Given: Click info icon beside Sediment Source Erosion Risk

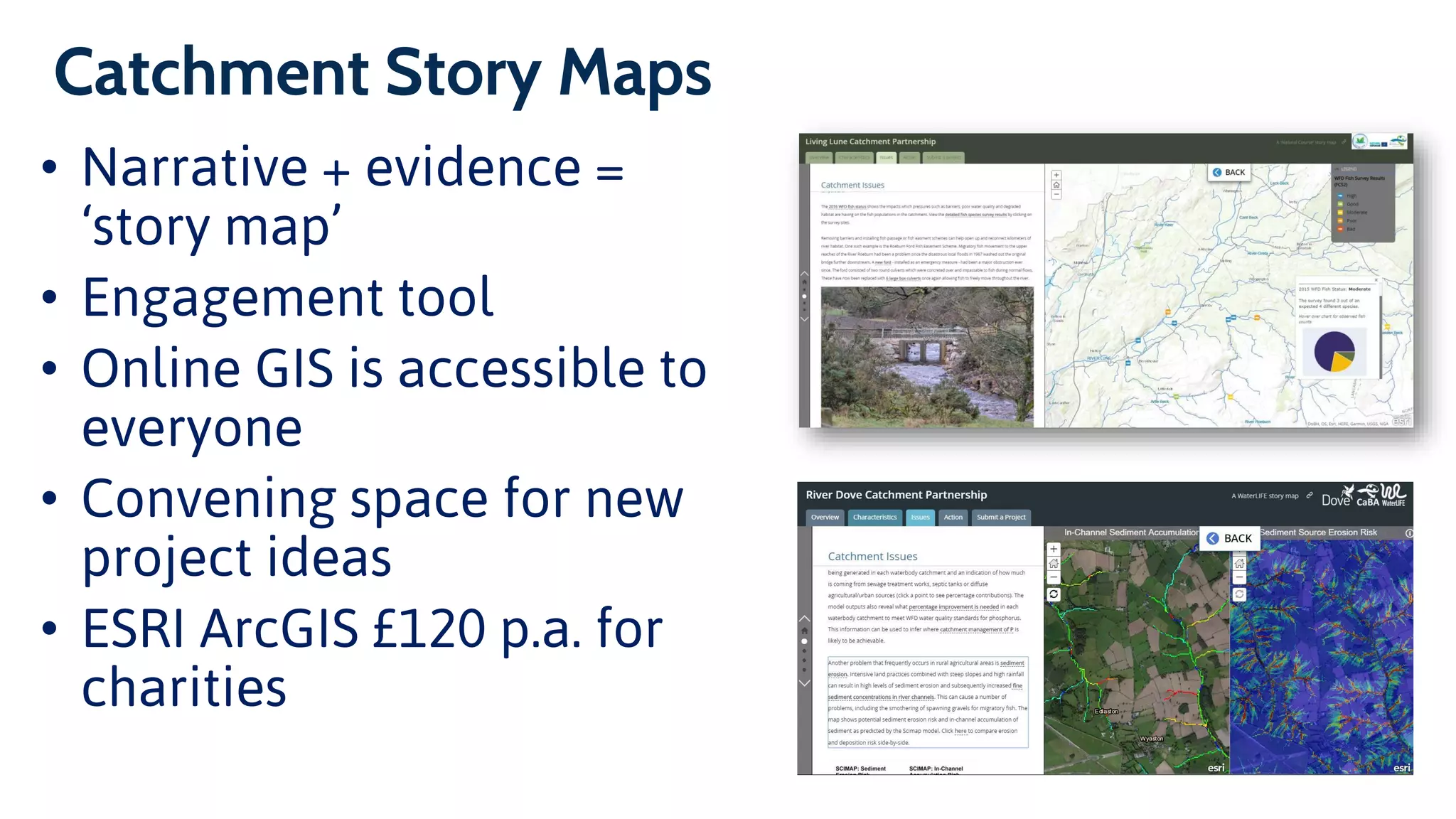Looking at the screenshot, I should coord(1409,533).
